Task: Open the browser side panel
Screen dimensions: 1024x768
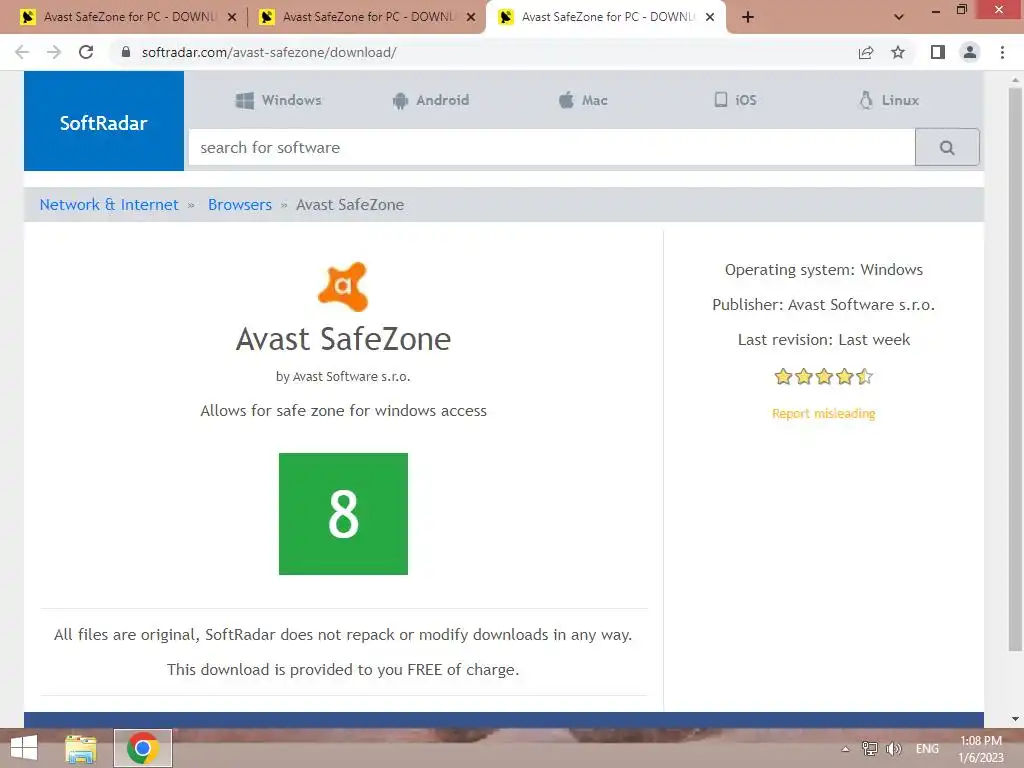Action: 938,52
